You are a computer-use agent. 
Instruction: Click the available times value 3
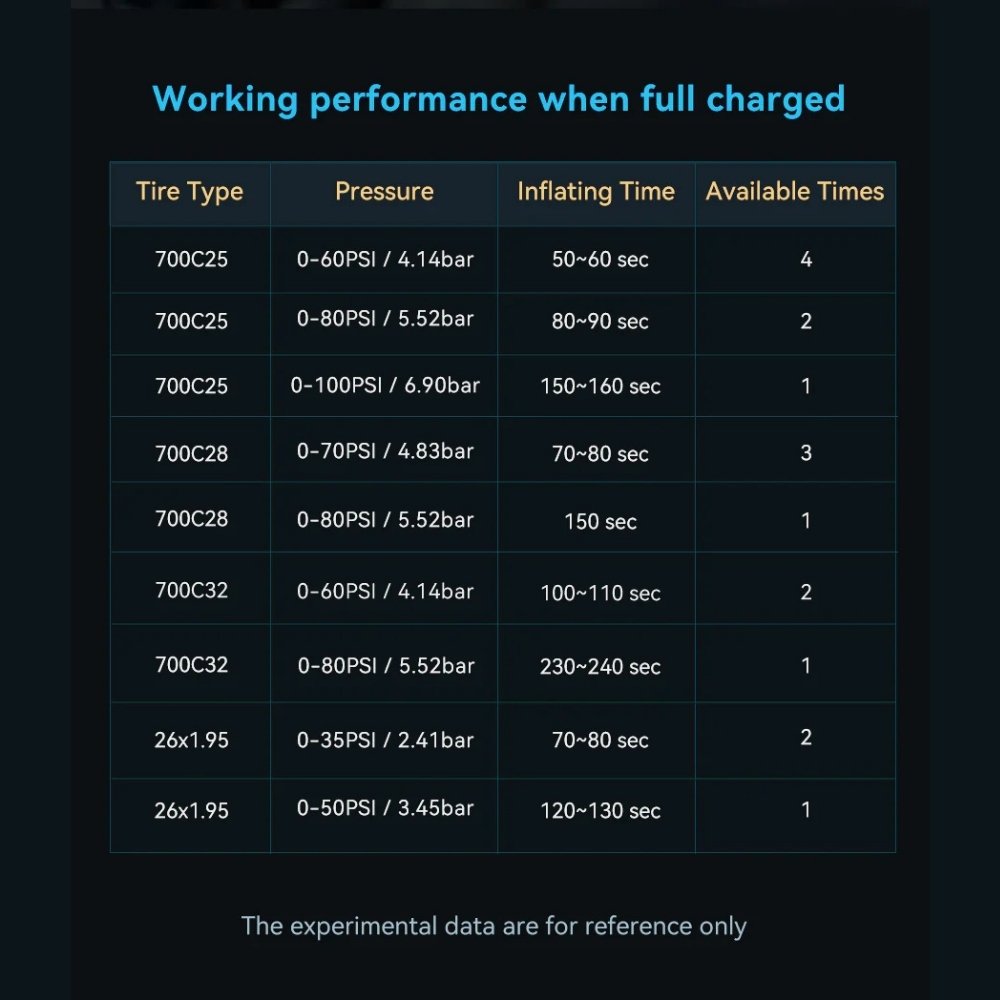click(x=806, y=453)
